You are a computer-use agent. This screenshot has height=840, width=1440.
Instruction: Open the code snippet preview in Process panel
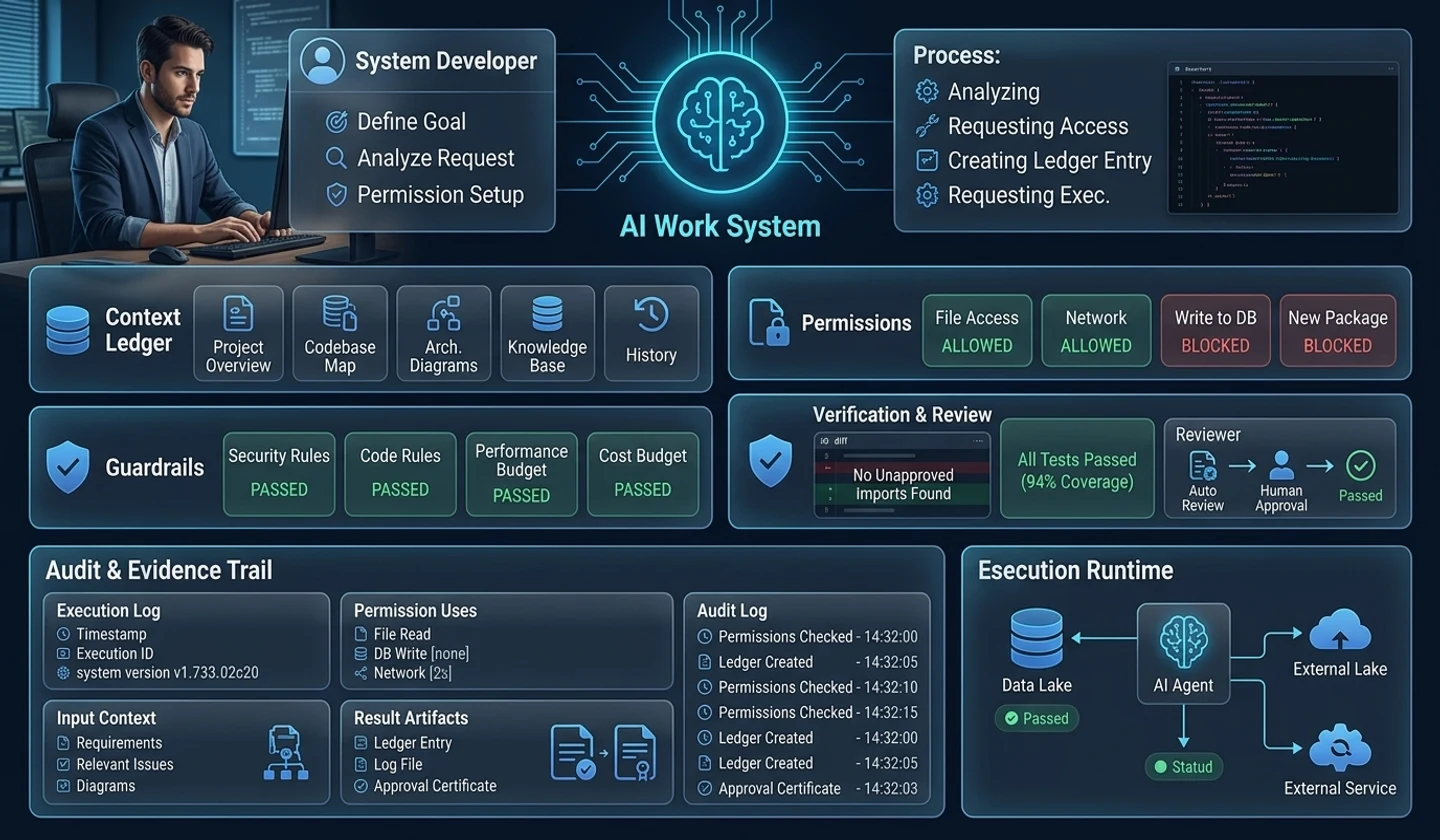[1283, 139]
